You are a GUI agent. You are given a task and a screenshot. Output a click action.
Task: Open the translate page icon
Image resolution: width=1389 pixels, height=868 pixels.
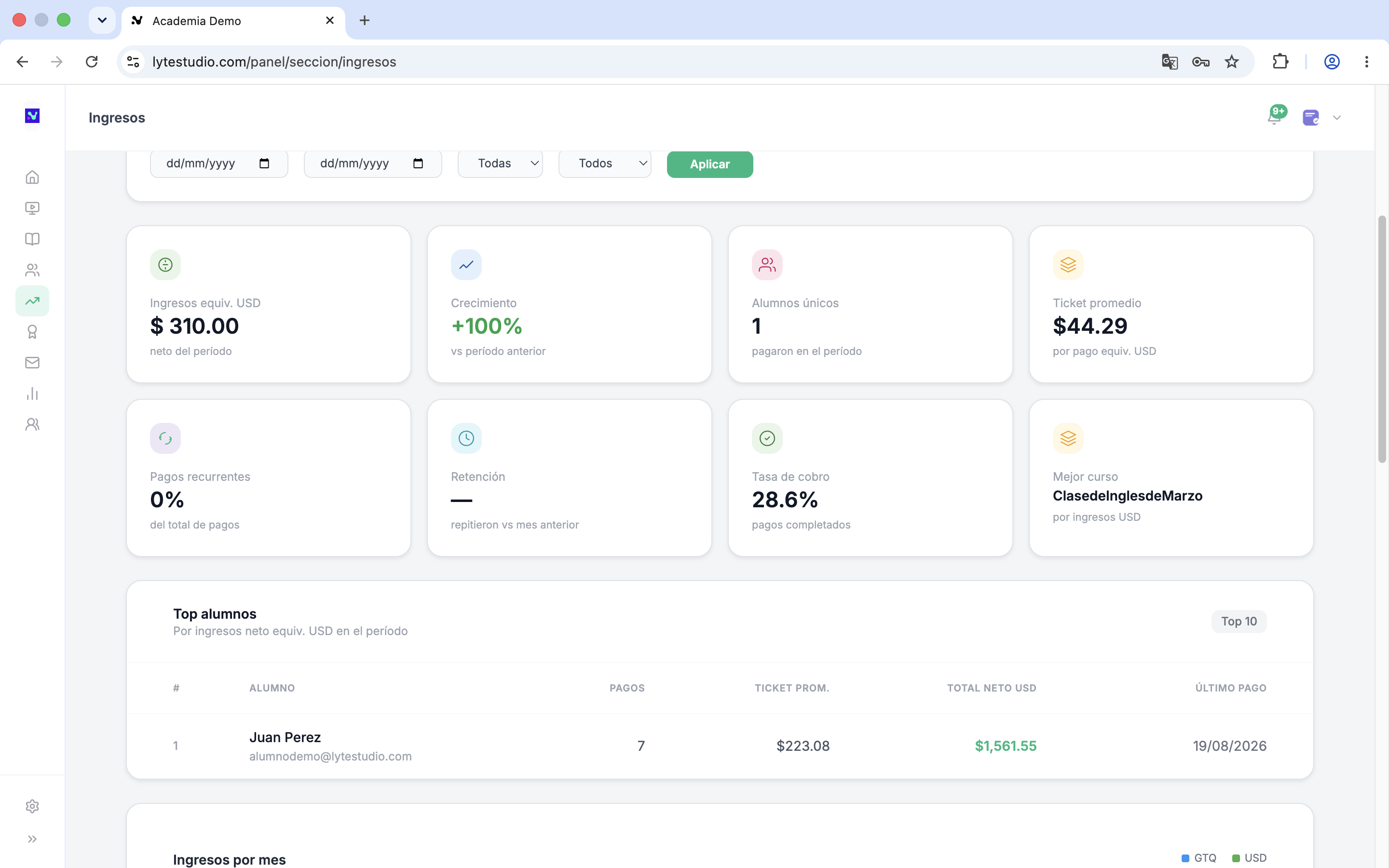[1169, 61]
